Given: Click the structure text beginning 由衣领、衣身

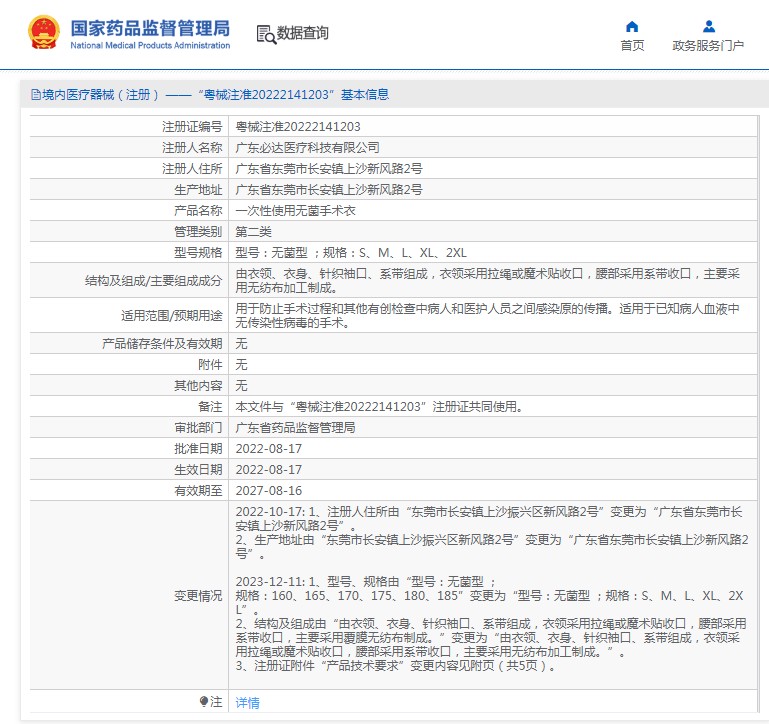Looking at the screenshot, I should pyautogui.click(x=487, y=281).
